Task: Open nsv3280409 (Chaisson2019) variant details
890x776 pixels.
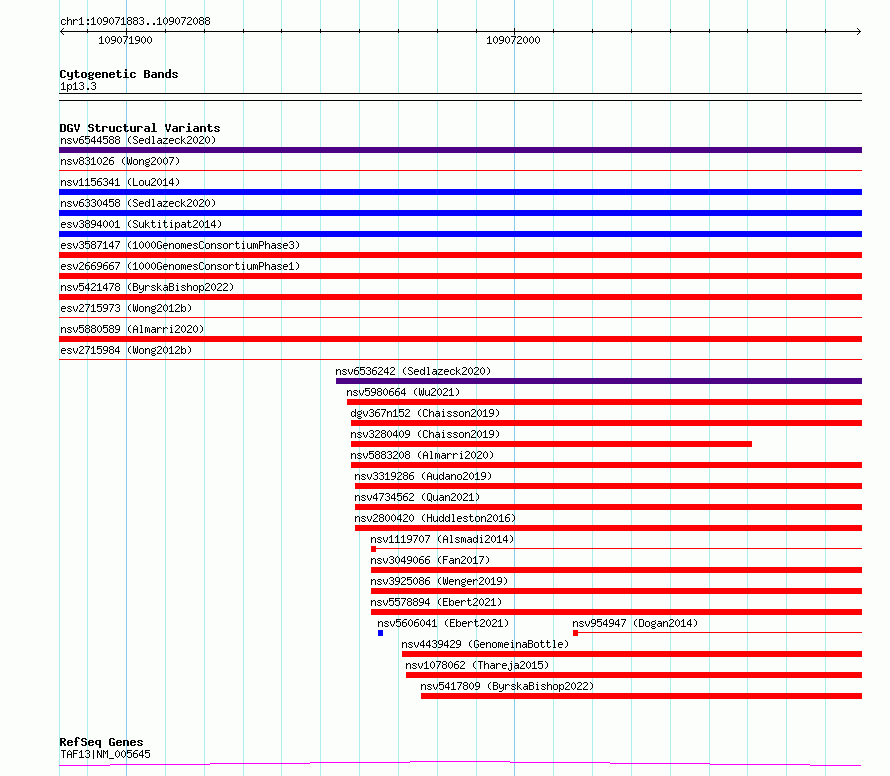Action: point(425,434)
